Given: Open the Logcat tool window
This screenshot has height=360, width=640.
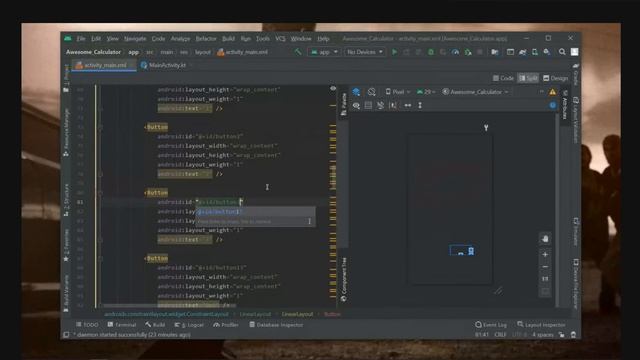Looking at the screenshot, I should [x=189, y=325].
